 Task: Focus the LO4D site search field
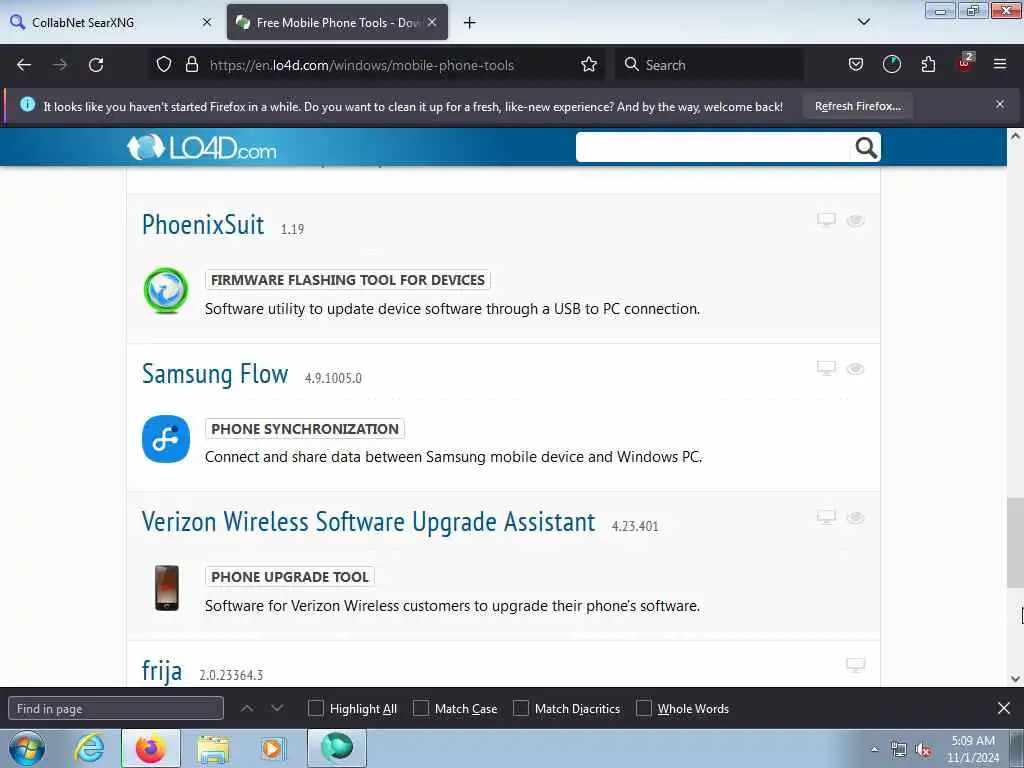point(715,148)
